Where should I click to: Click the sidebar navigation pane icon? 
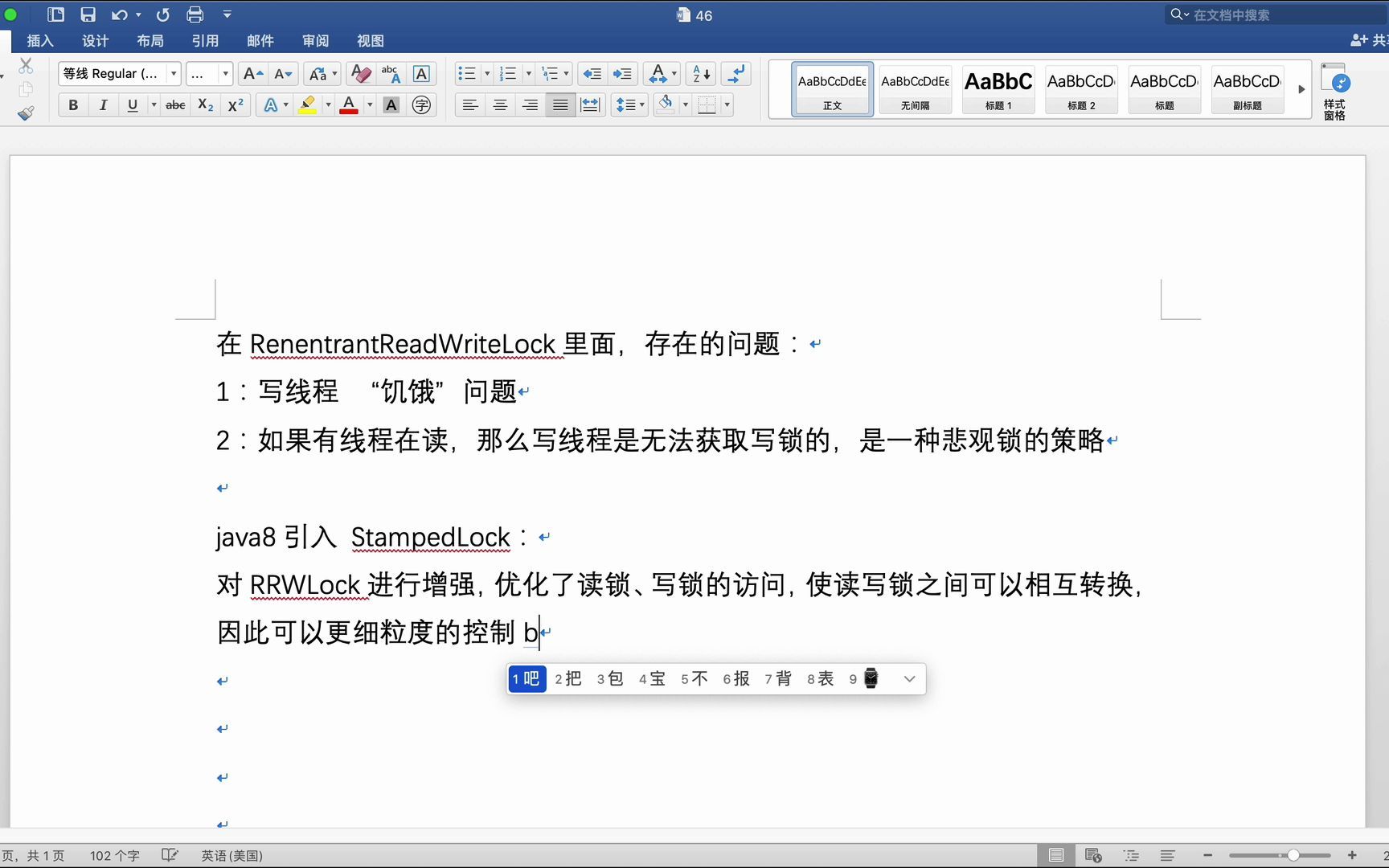(x=55, y=14)
